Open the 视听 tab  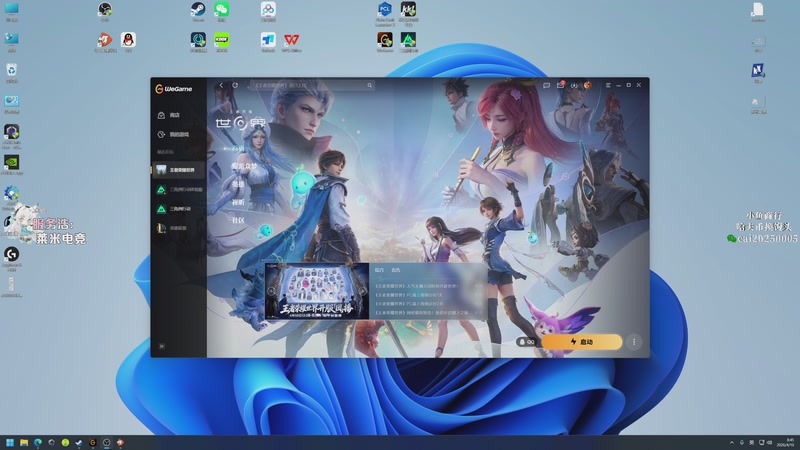point(238,203)
